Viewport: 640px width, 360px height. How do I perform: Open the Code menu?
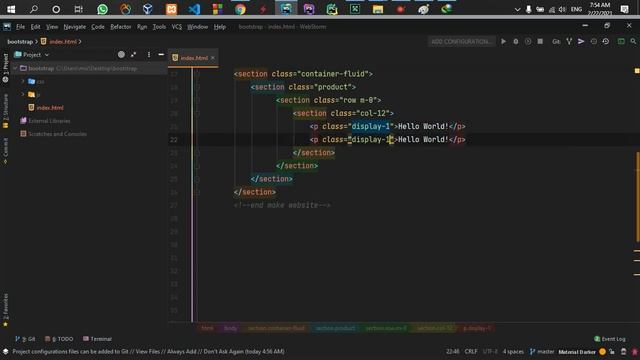point(98,27)
